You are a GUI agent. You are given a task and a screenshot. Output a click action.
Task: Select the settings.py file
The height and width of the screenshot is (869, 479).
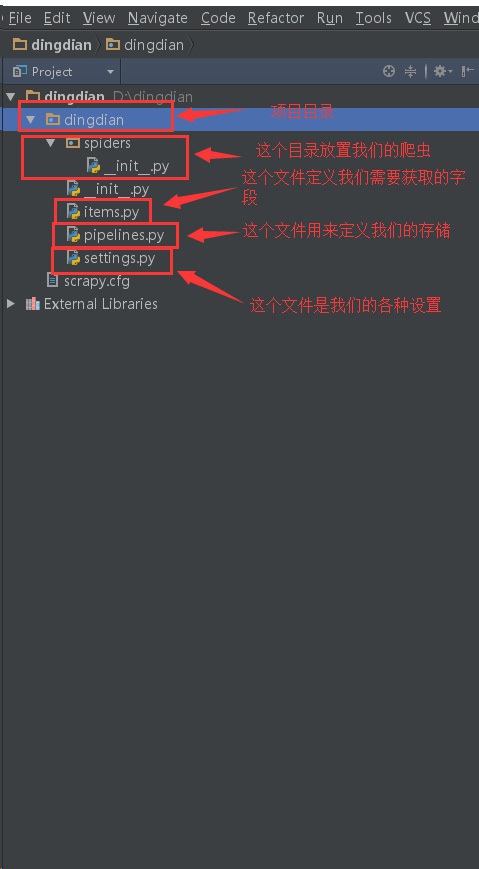(111, 258)
